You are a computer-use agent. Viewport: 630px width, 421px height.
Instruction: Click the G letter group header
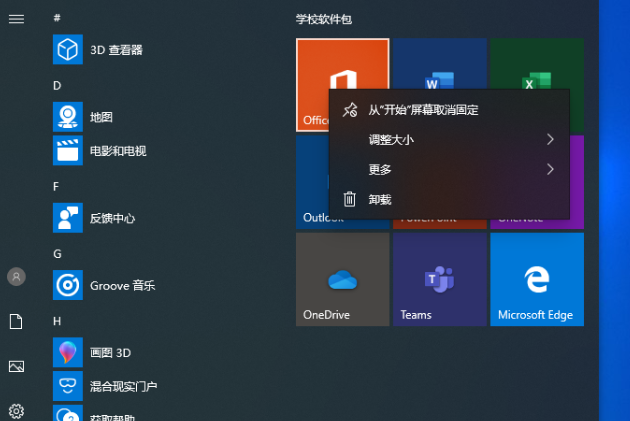pyautogui.click(x=57, y=254)
